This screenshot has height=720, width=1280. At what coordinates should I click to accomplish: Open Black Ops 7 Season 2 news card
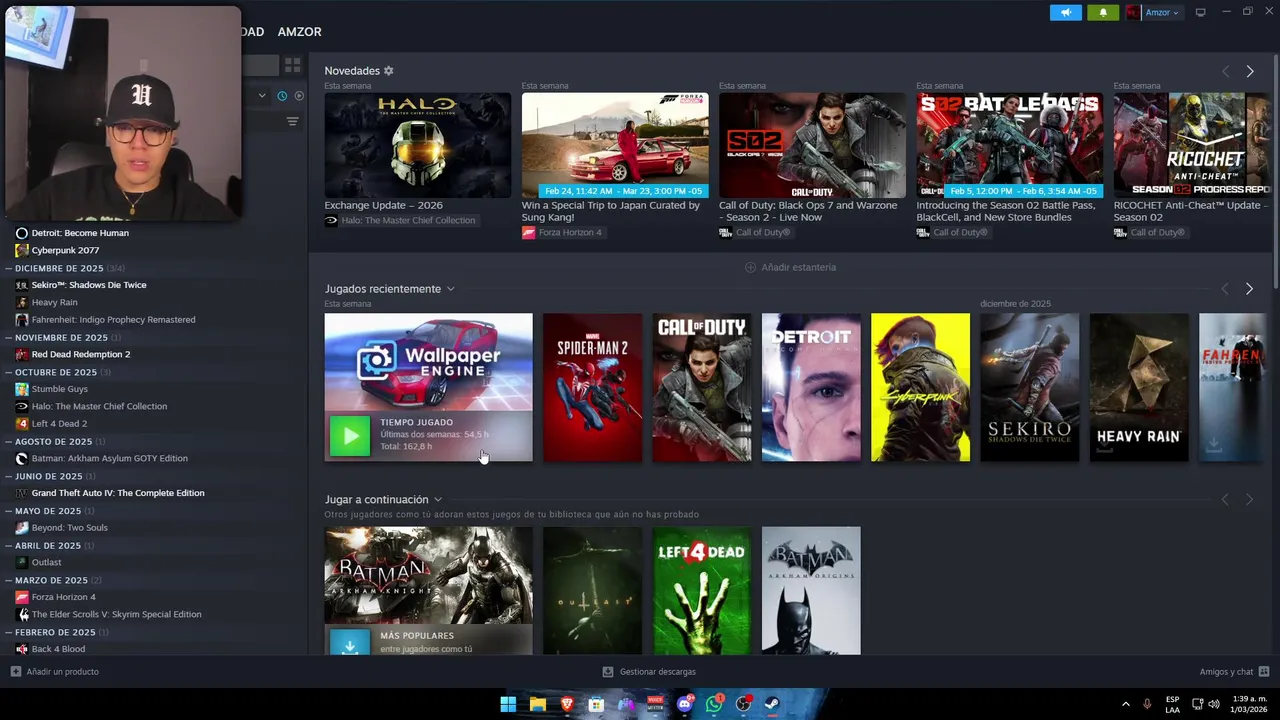pos(812,145)
